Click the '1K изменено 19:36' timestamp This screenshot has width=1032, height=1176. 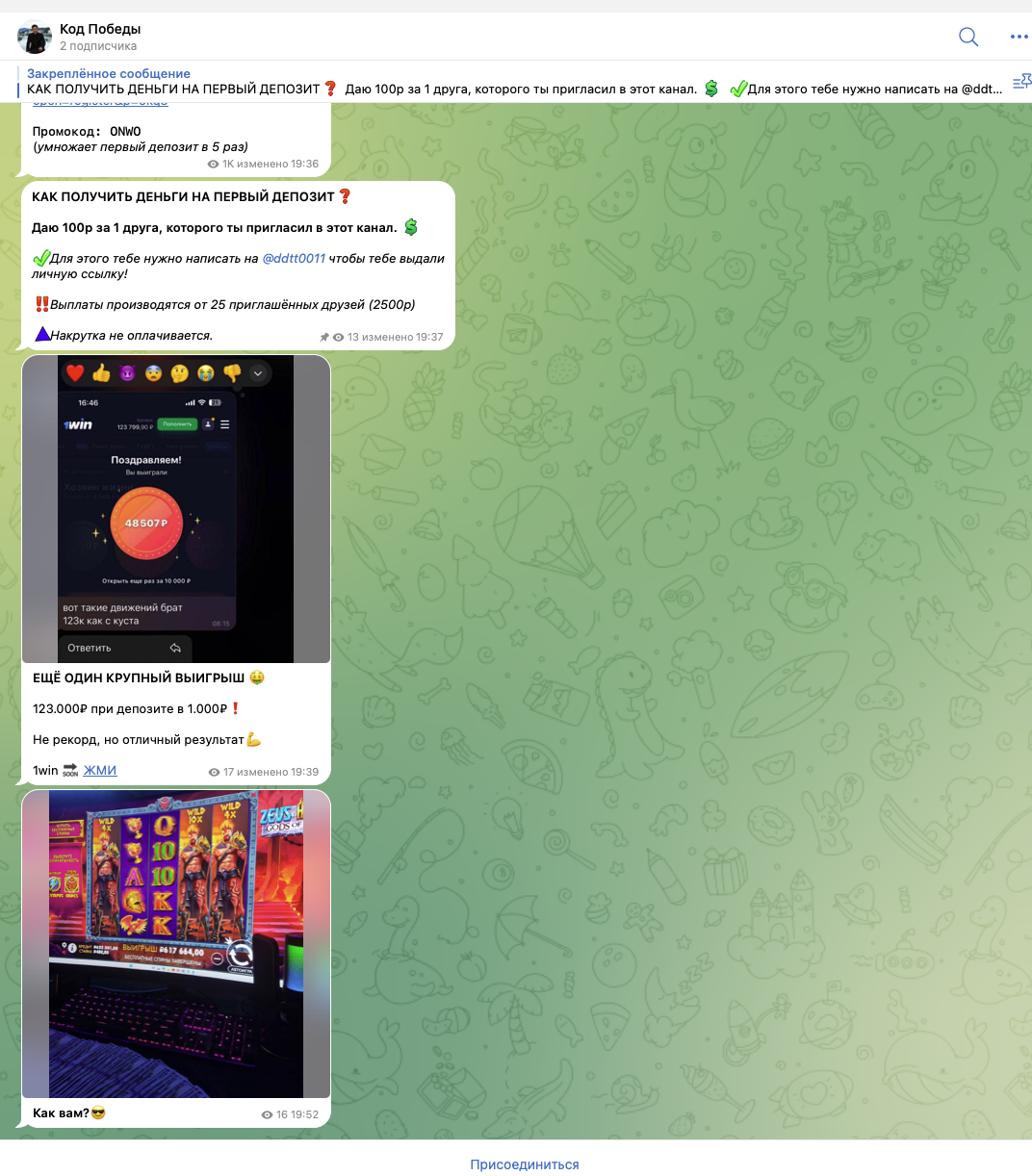(x=263, y=165)
